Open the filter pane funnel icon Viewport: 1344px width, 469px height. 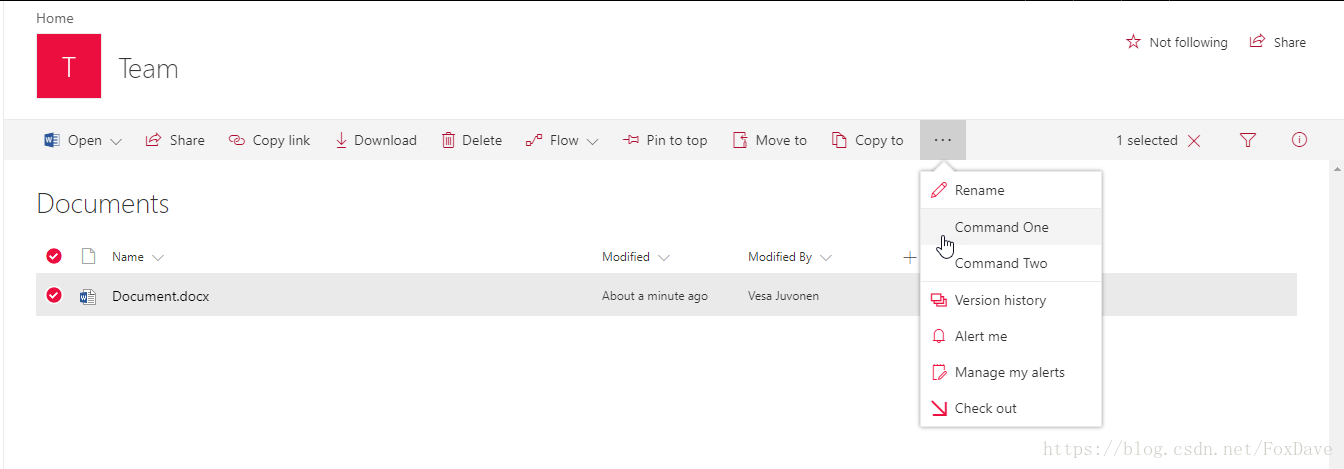pyautogui.click(x=1247, y=140)
